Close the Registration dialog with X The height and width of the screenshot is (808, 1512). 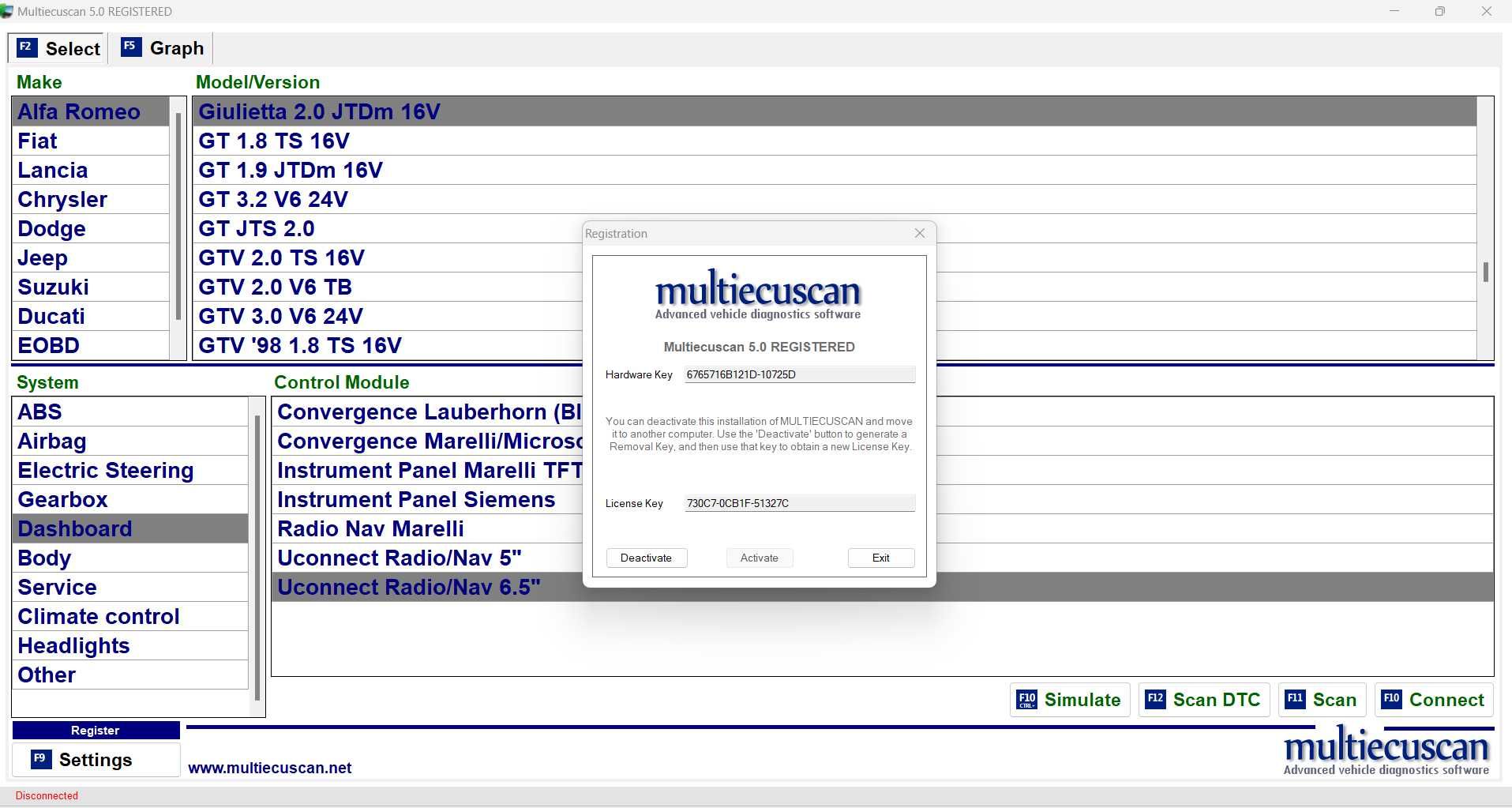pyautogui.click(x=920, y=233)
